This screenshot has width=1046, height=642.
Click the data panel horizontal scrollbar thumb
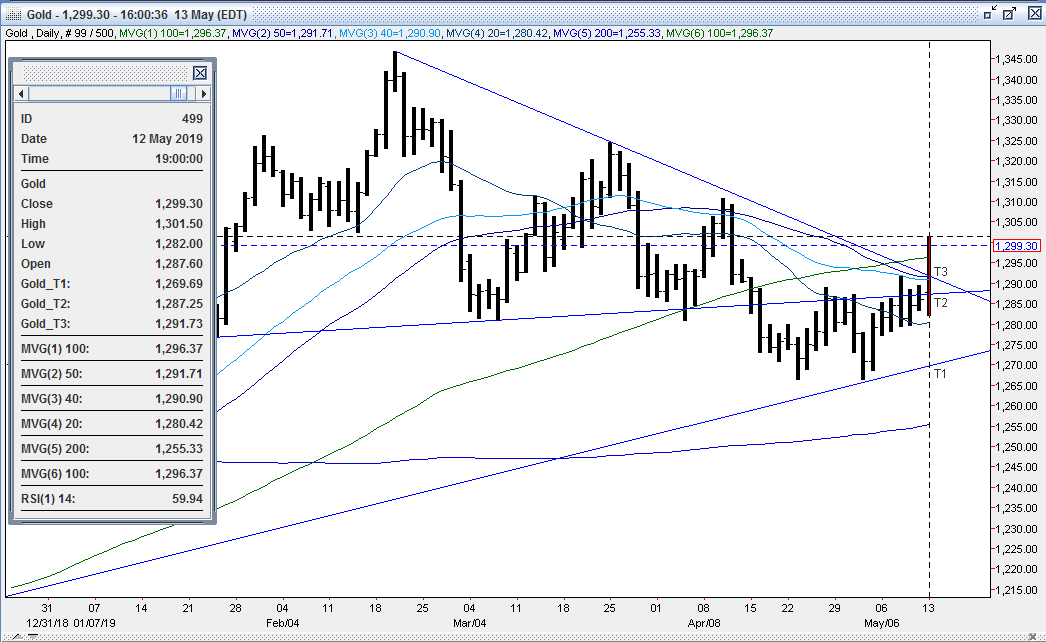click(178, 93)
